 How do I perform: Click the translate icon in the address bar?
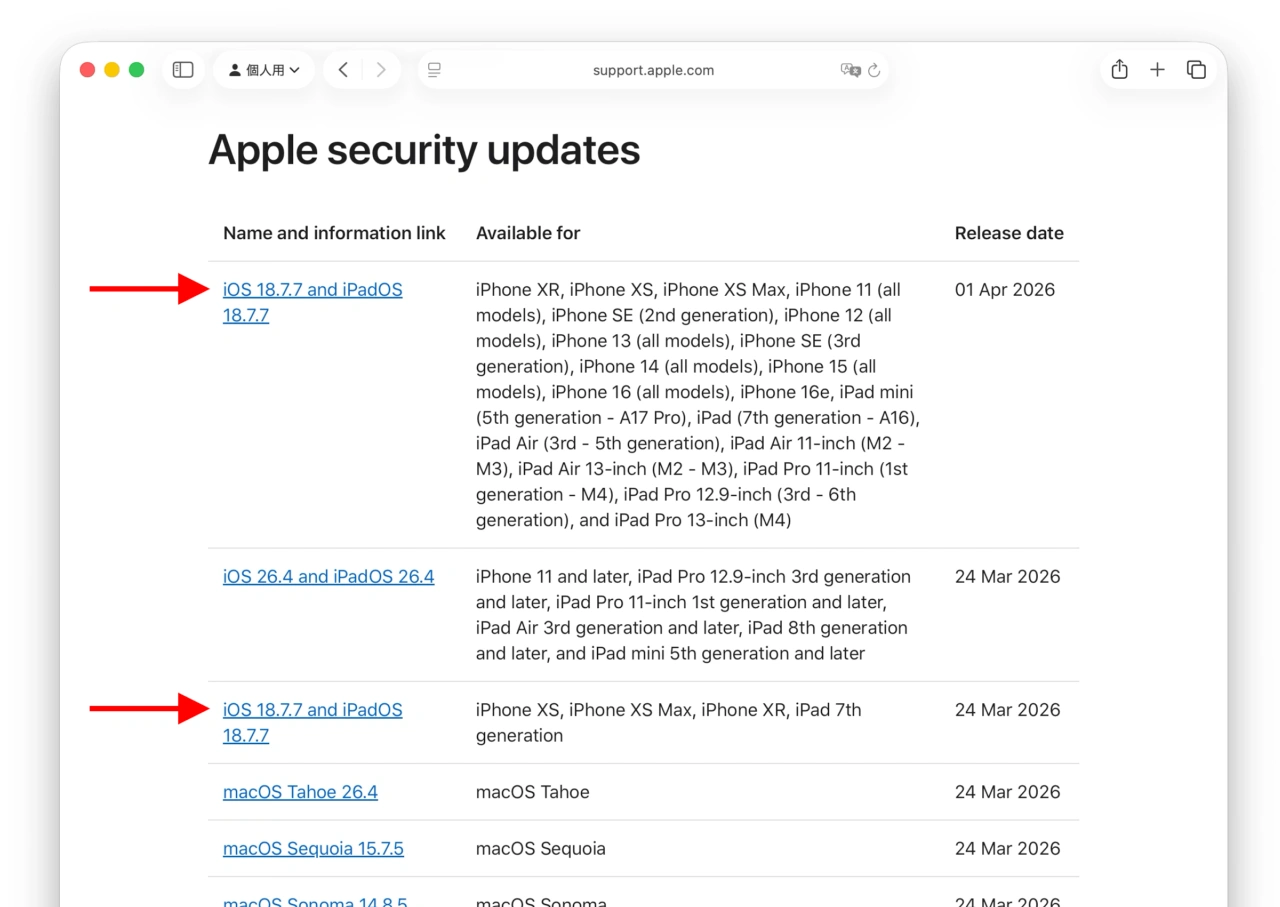tap(852, 70)
